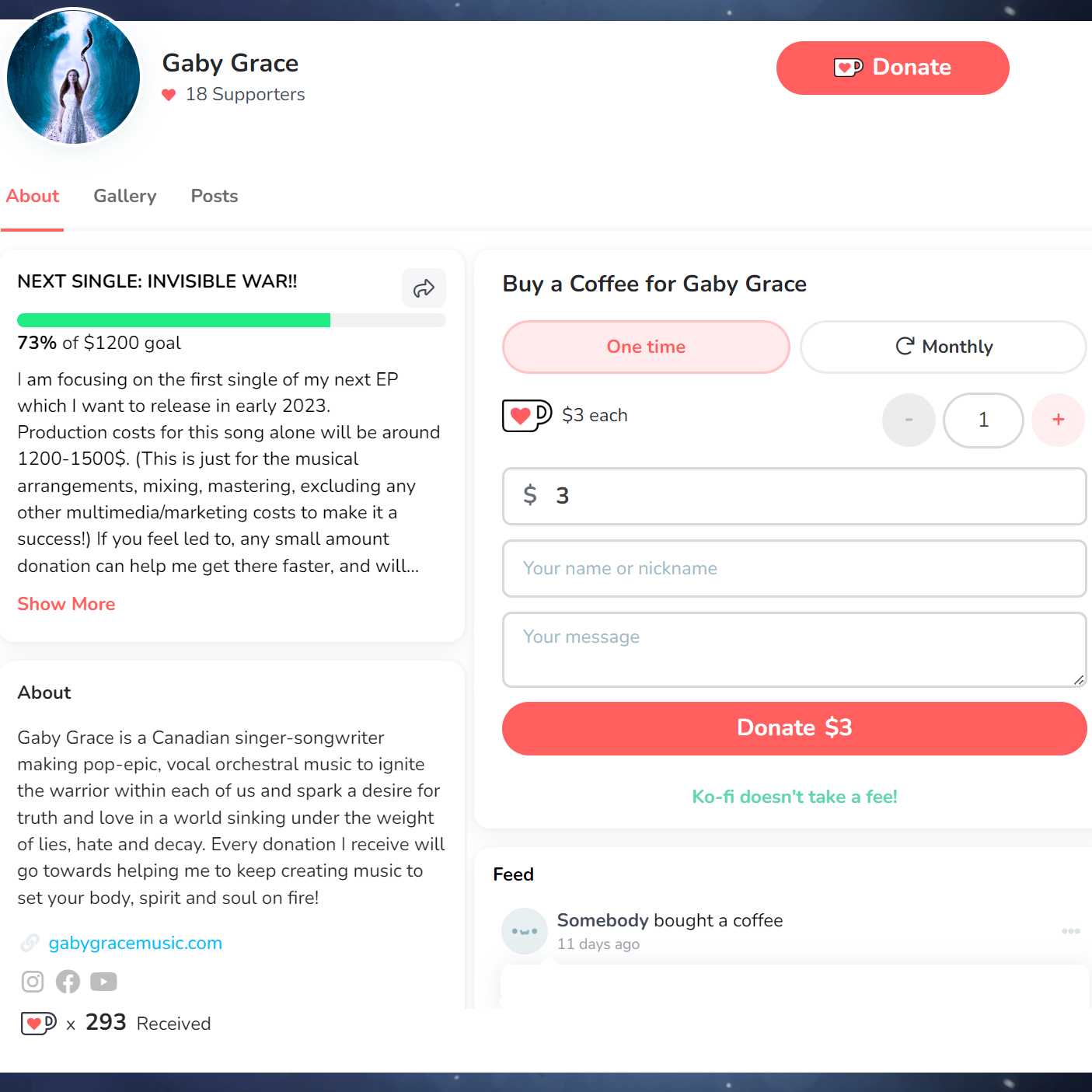
Task: Click the Donate $3 button
Action: pyautogui.click(x=794, y=728)
